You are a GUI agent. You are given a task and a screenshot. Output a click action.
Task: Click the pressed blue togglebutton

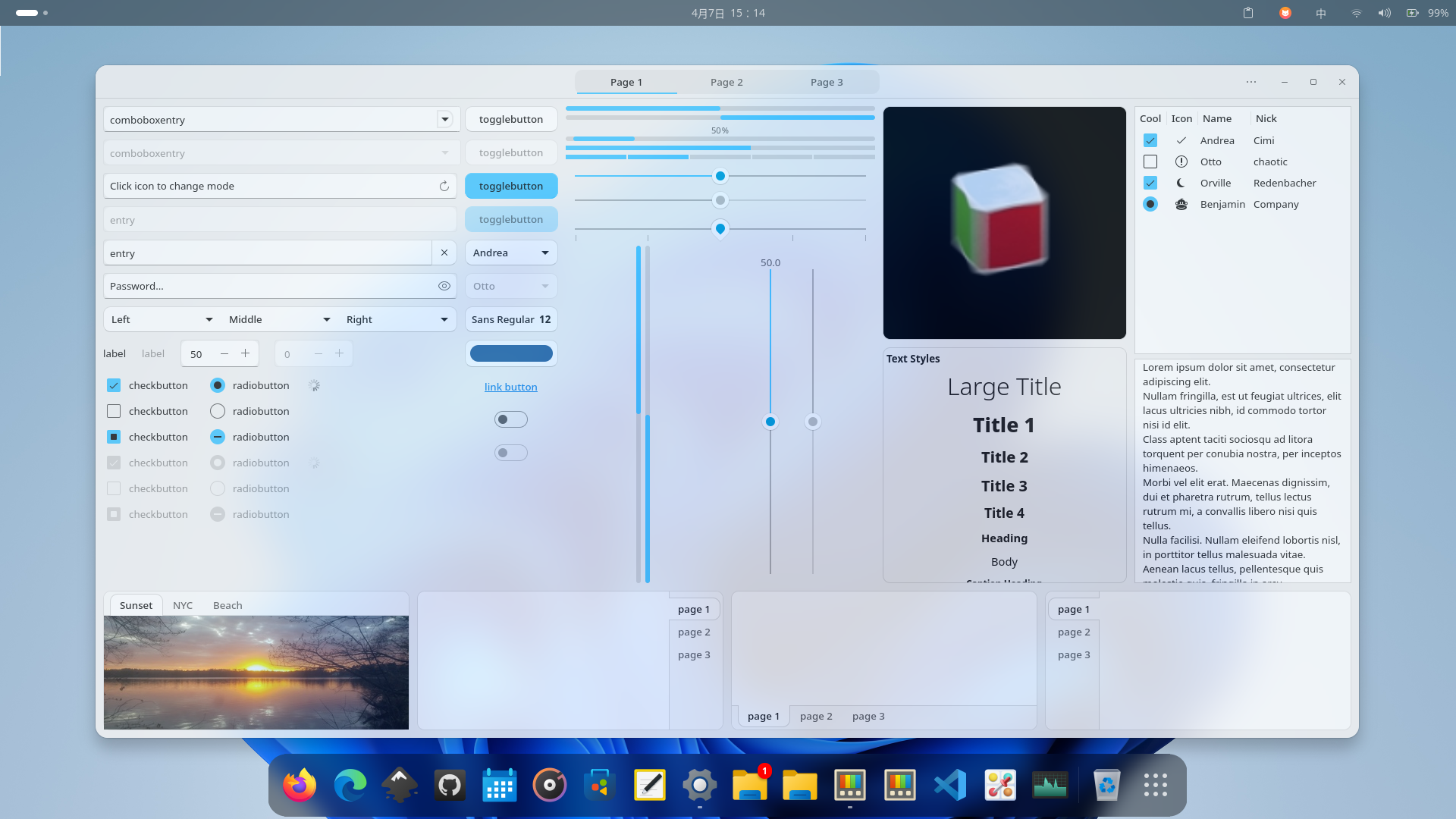[511, 186]
